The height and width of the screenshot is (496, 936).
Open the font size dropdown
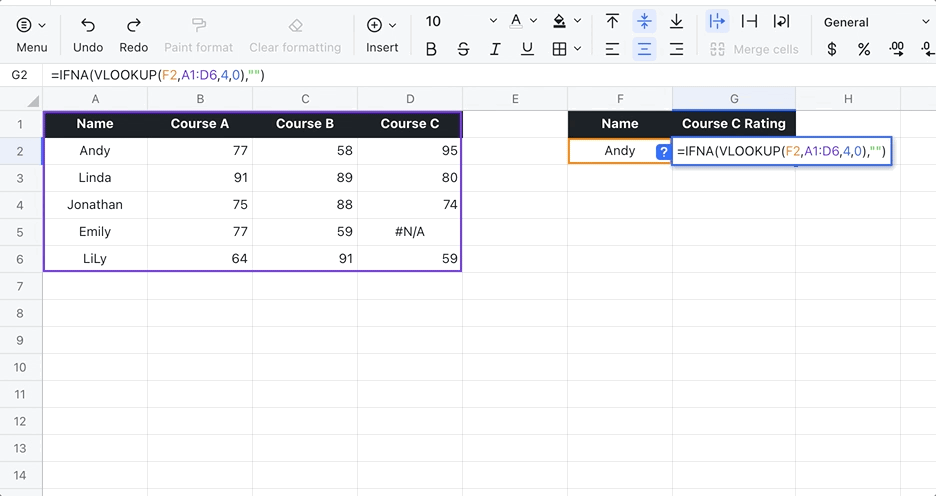coord(493,22)
